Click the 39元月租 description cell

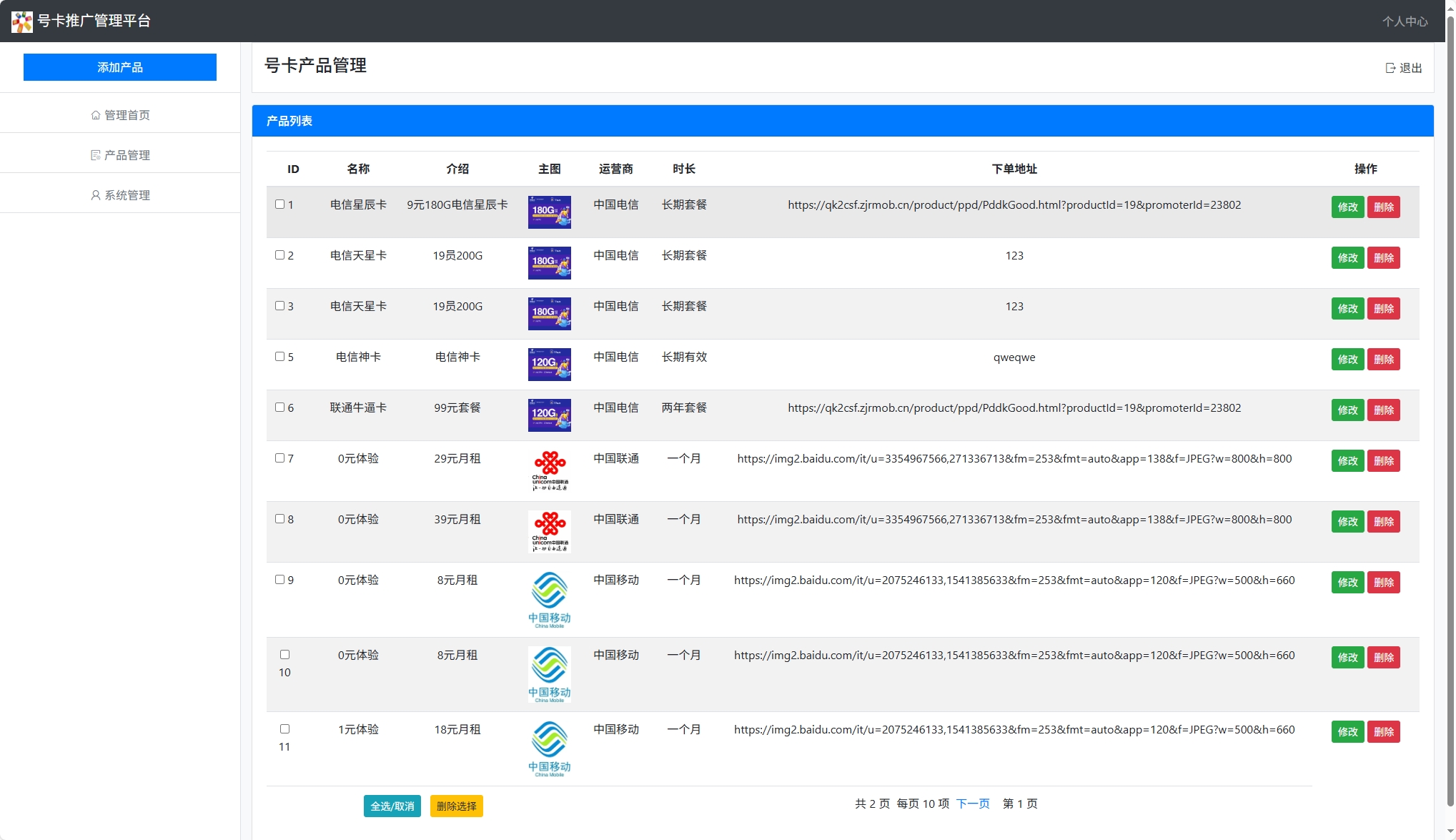click(x=457, y=520)
